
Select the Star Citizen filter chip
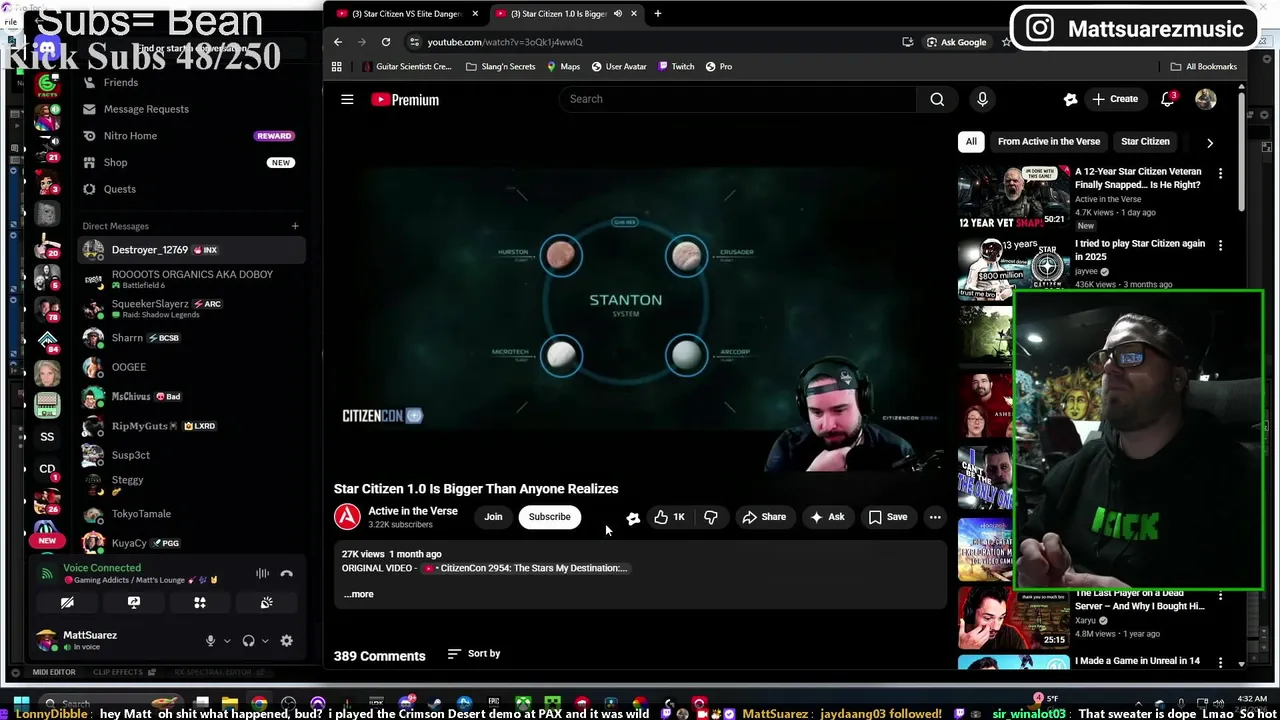[x=1145, y=142]
